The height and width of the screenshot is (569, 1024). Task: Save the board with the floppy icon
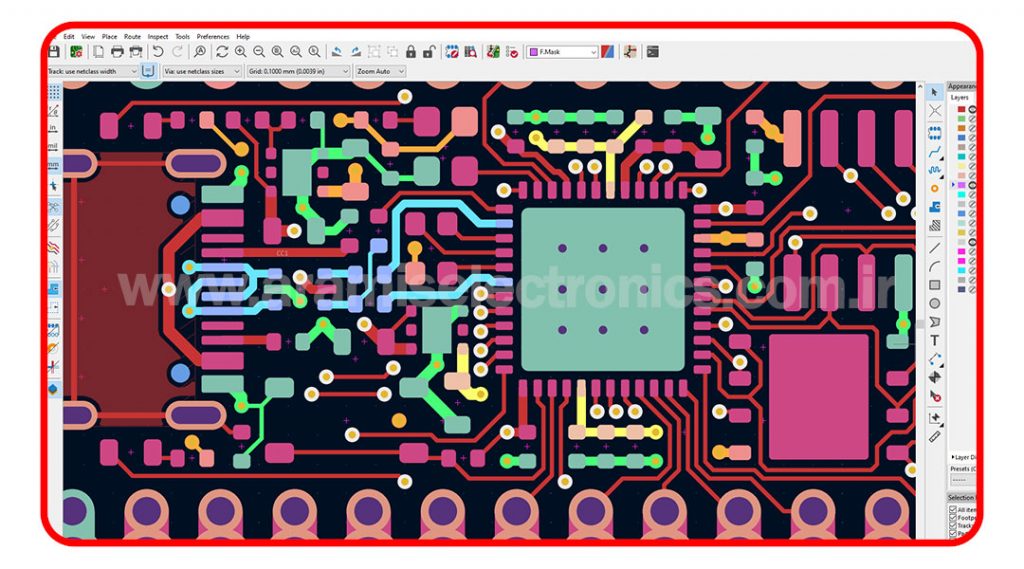click(54, 52)
